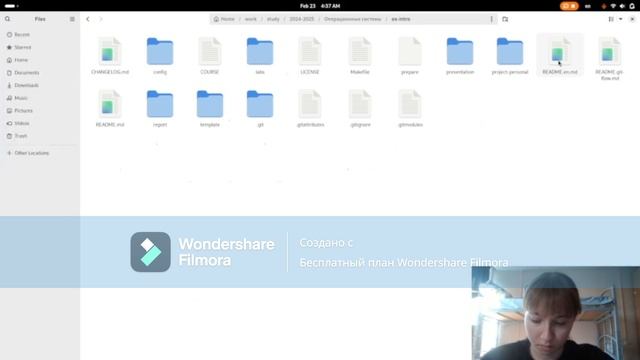Select the README.en.md file

click(x=560, y=56)
